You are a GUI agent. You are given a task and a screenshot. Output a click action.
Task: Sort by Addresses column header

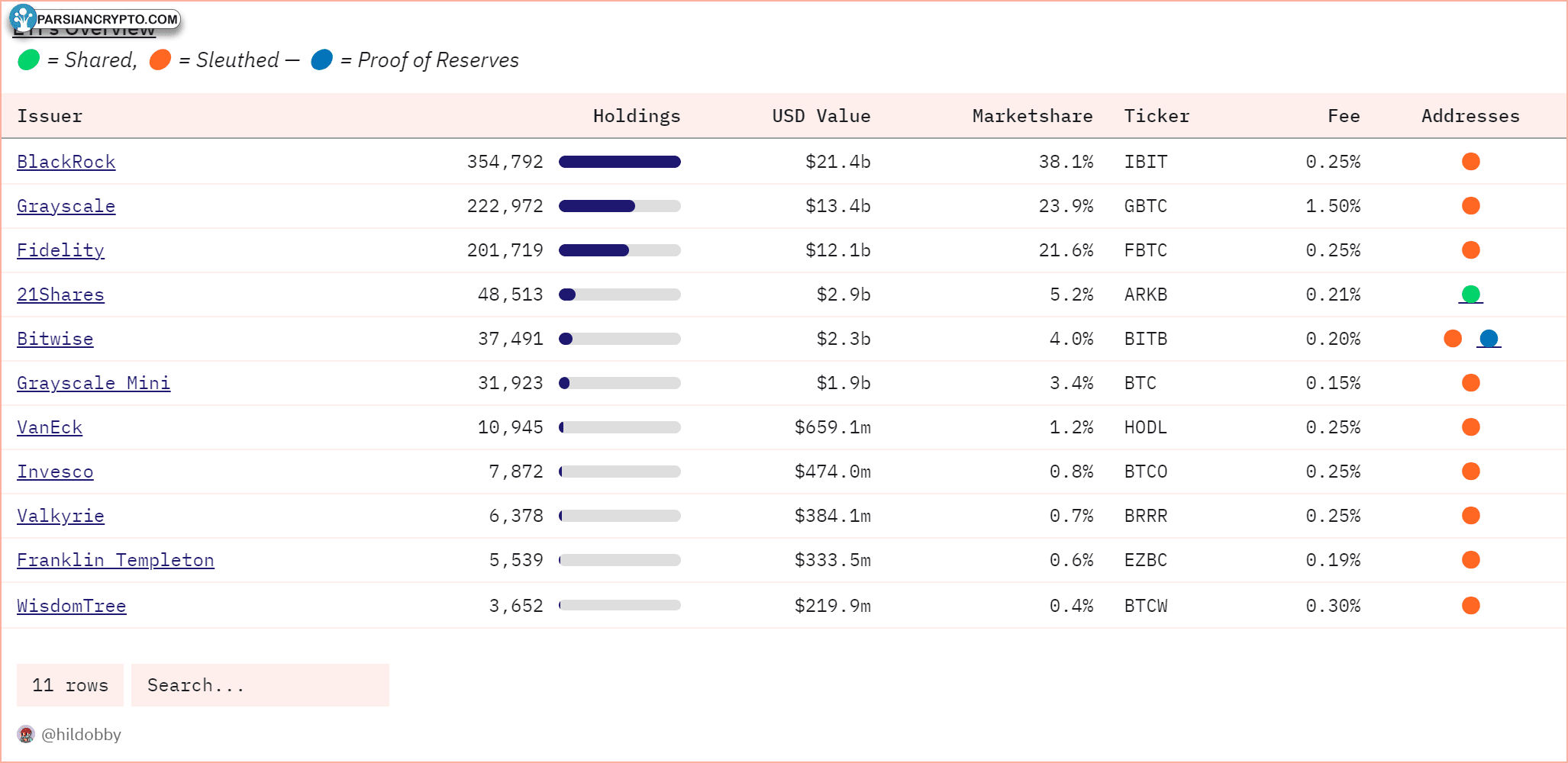click(1470, 116)
